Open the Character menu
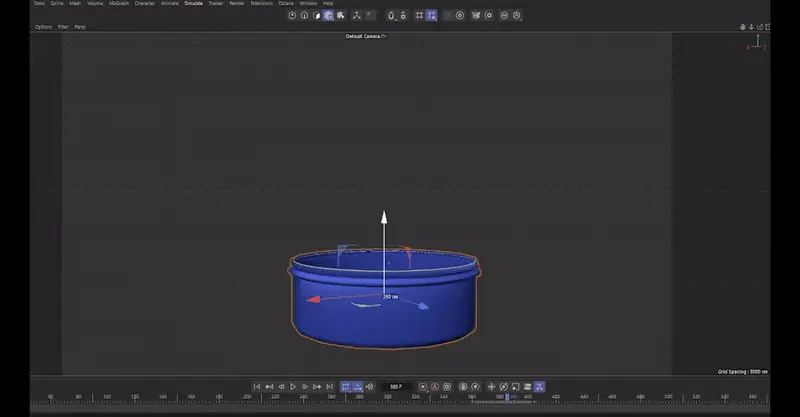This screenshot has height=417, width=800. pyautogui.click(x=144, y=3)
